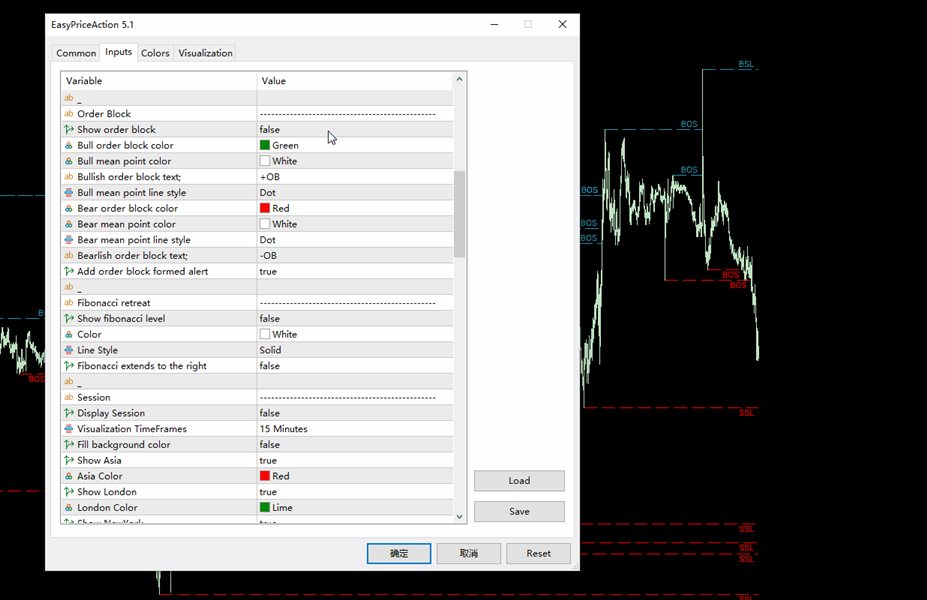
Task: Switch to the Common tab
Action: [76, 53]
